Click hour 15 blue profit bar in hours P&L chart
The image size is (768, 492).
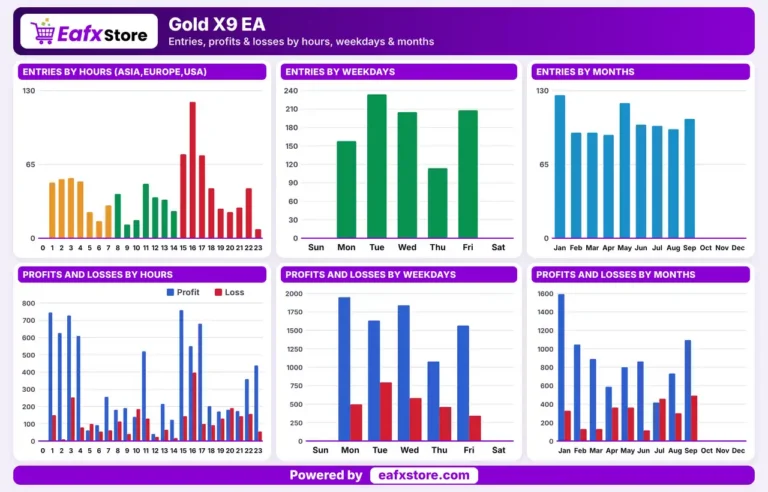pyautogui.click(x=181, y=375)
